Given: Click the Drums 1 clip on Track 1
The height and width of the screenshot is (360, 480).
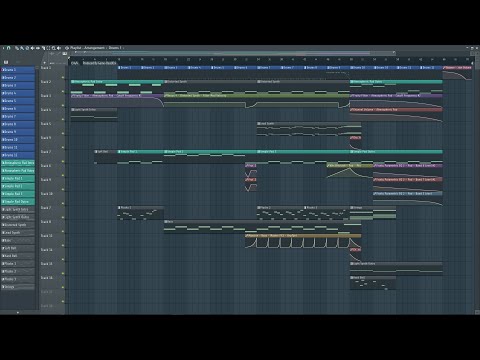Looking at the screenshot, I should 129,68.
